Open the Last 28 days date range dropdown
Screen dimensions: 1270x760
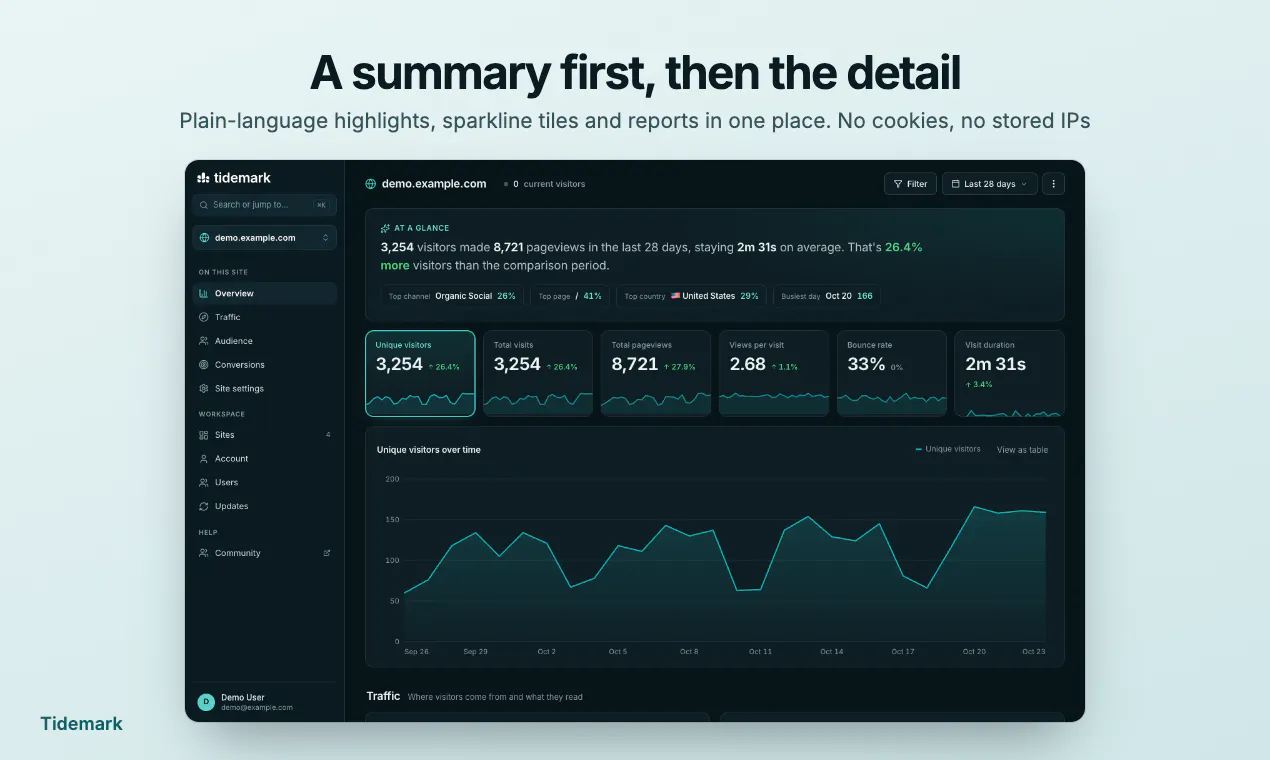[x=990, y=184]
